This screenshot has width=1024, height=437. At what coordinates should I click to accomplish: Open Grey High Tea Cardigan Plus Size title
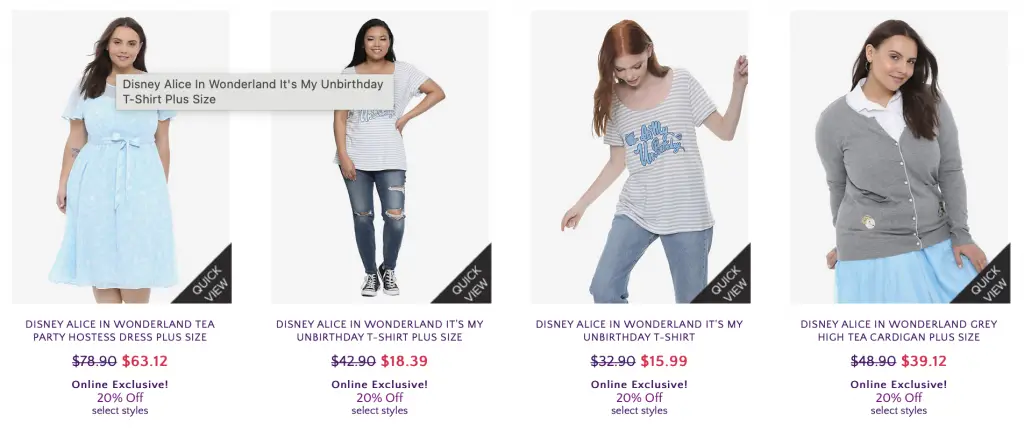[x=899, y=331]
